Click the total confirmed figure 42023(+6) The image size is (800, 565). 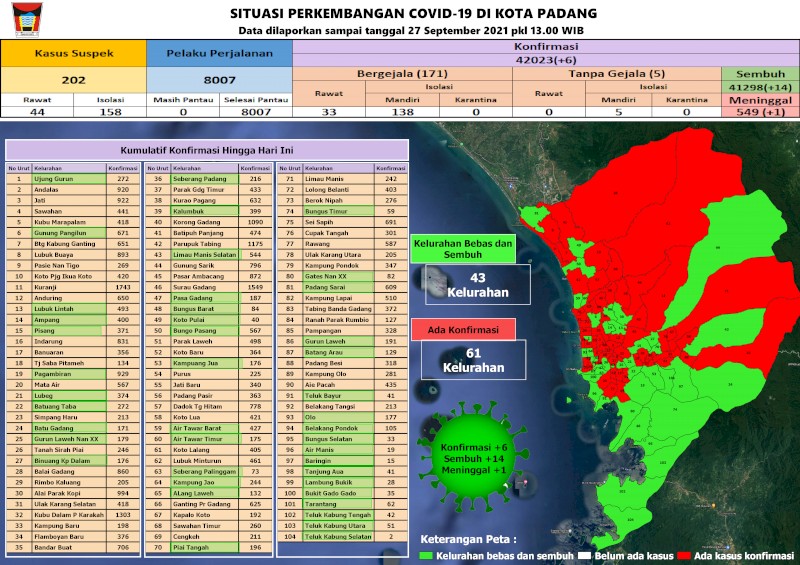546,60
